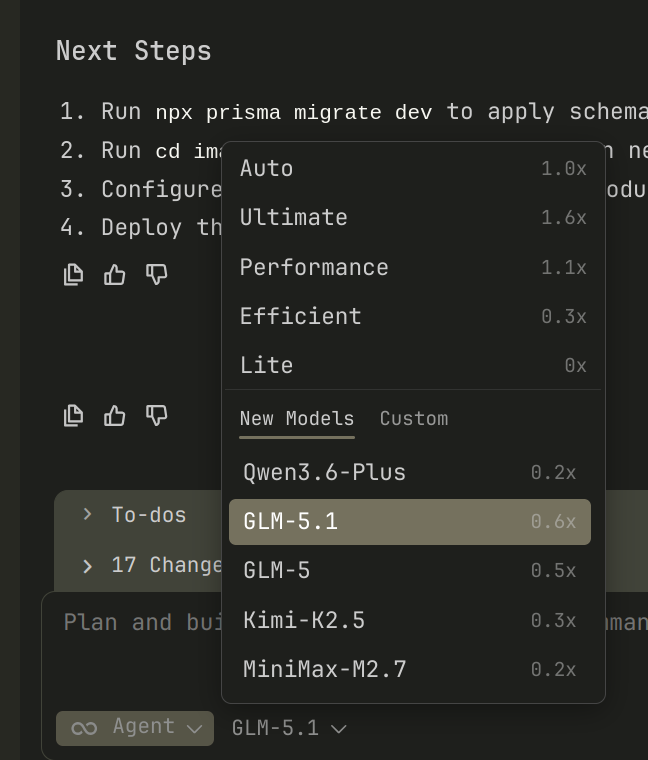This screenshot has width=648, height=760.
Task: Choose Kimi-K2.5 from the model list
Action: [x=410, y=620]
